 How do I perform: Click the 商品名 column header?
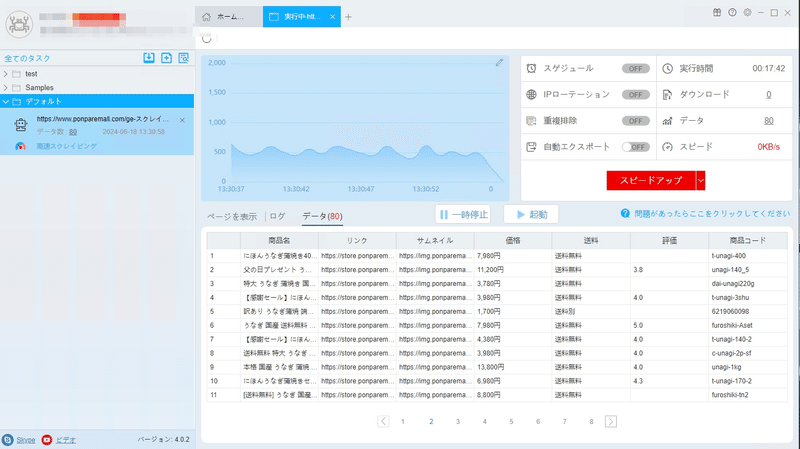[279, 240]
